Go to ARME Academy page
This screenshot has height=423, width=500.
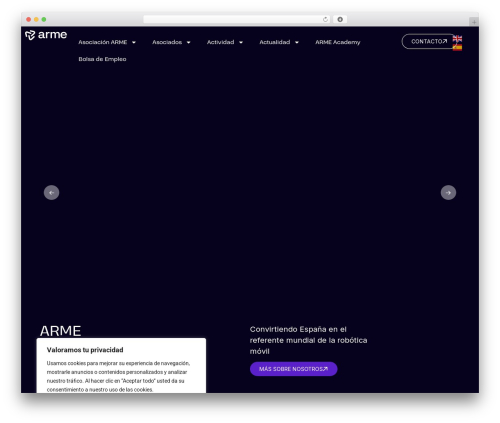pos(338,42)
